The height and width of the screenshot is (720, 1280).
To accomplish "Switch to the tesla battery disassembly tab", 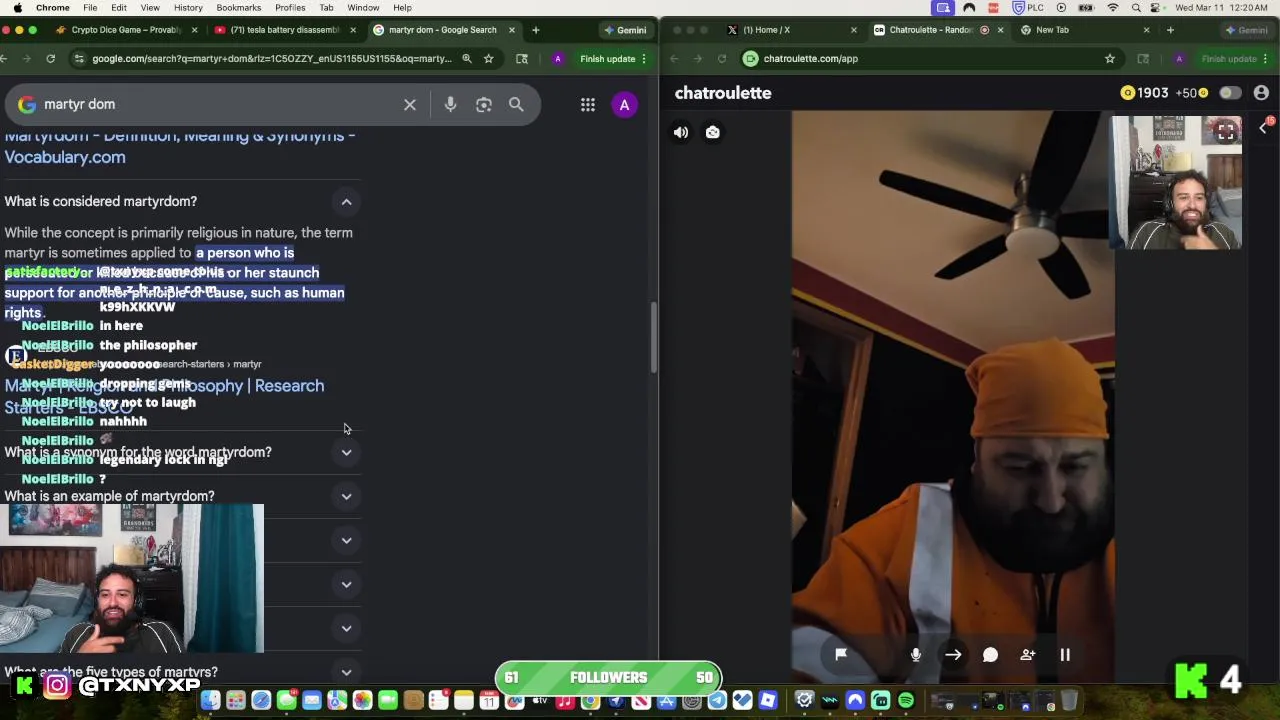I will click(x=284, y=30).
